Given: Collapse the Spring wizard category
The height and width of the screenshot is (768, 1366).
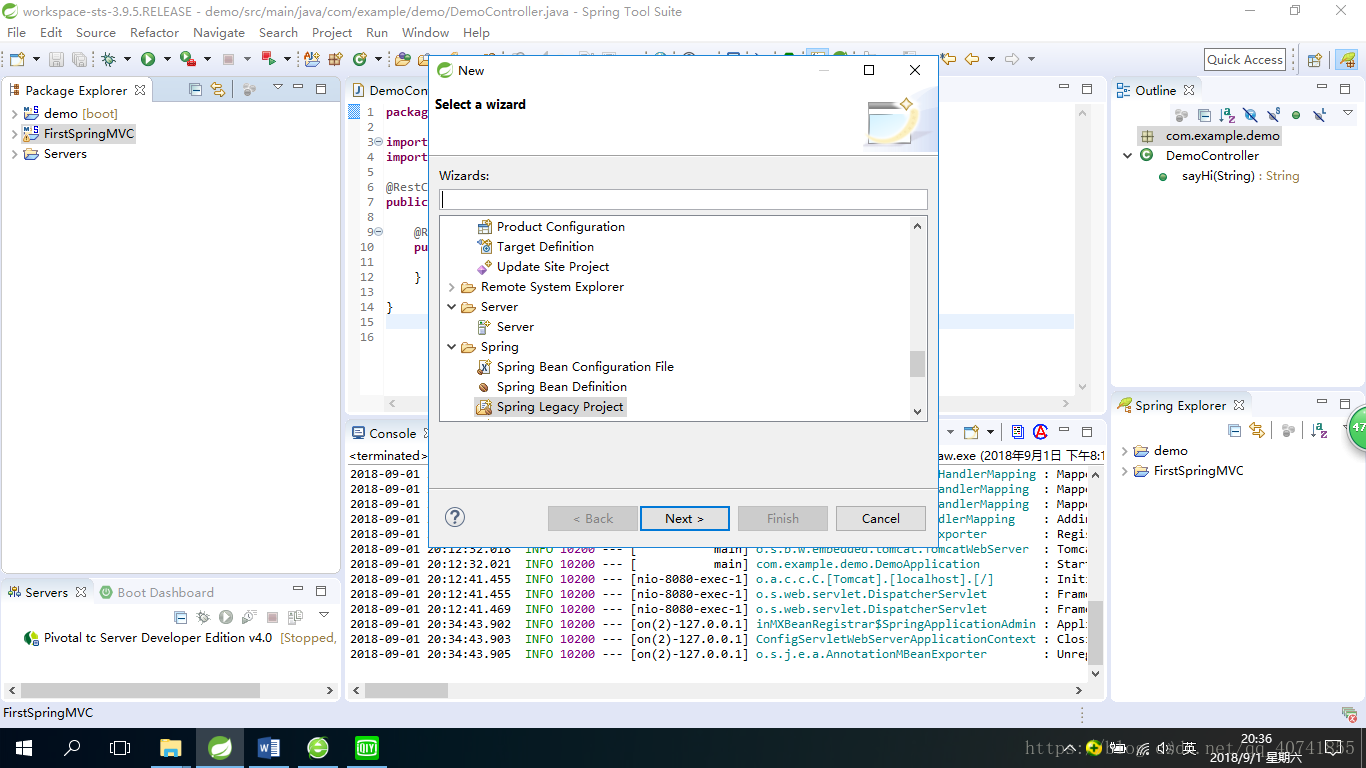Looking at the screenshot, I should [x=452, y=347].
